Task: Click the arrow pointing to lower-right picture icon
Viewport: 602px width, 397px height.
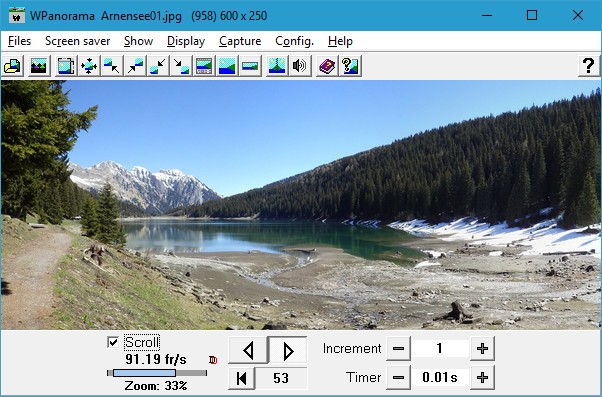Action: [181, 66]
